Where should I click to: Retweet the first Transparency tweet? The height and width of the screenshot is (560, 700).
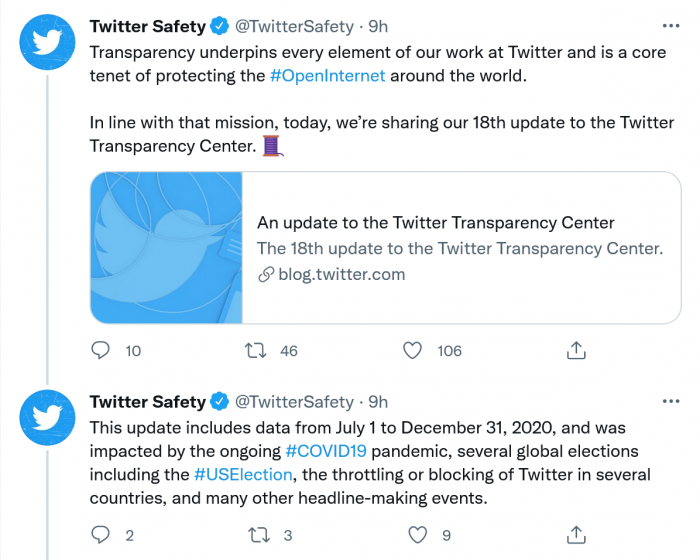[x=257, y=350]
